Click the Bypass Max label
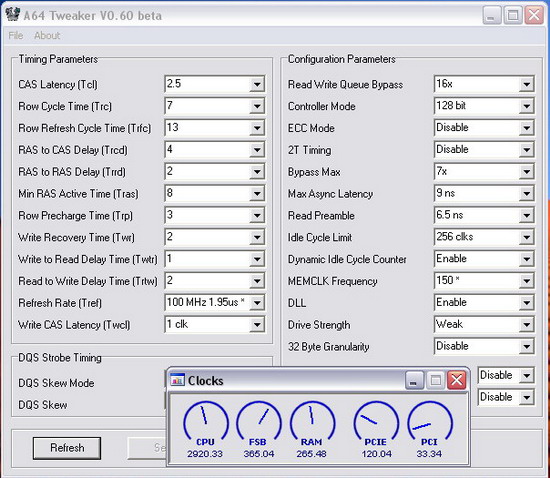 (x=314, y=172)
